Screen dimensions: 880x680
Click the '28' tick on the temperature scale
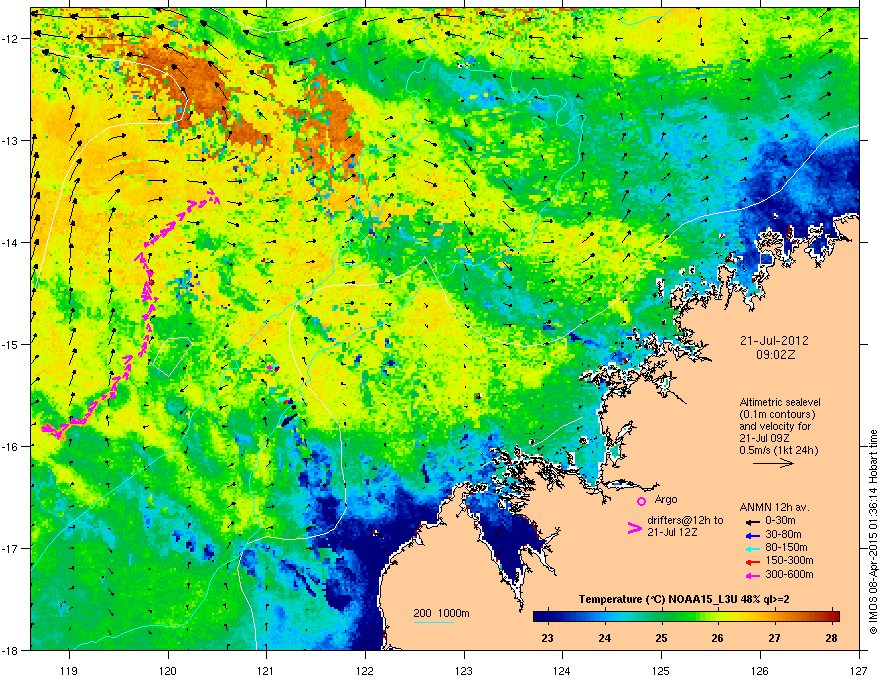(831, 638)
